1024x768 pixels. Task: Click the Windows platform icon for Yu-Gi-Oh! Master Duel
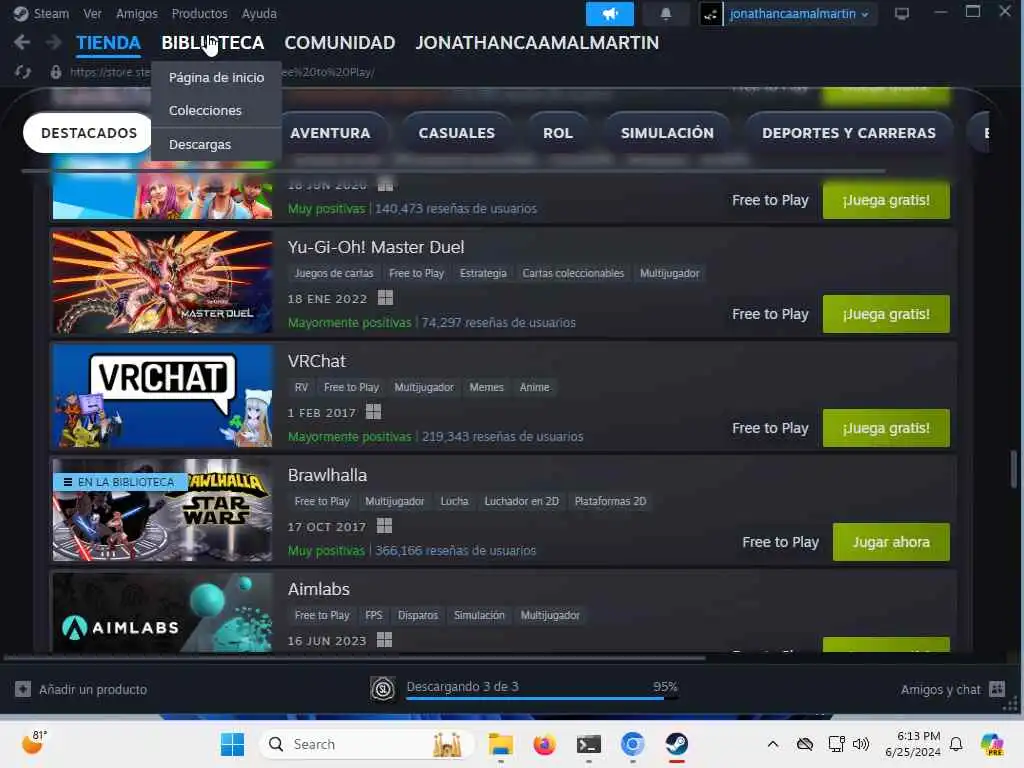point(385,298)
